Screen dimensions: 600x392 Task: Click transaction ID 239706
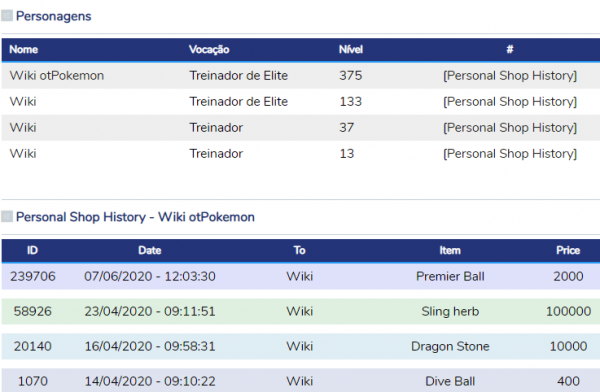(33, 276)
